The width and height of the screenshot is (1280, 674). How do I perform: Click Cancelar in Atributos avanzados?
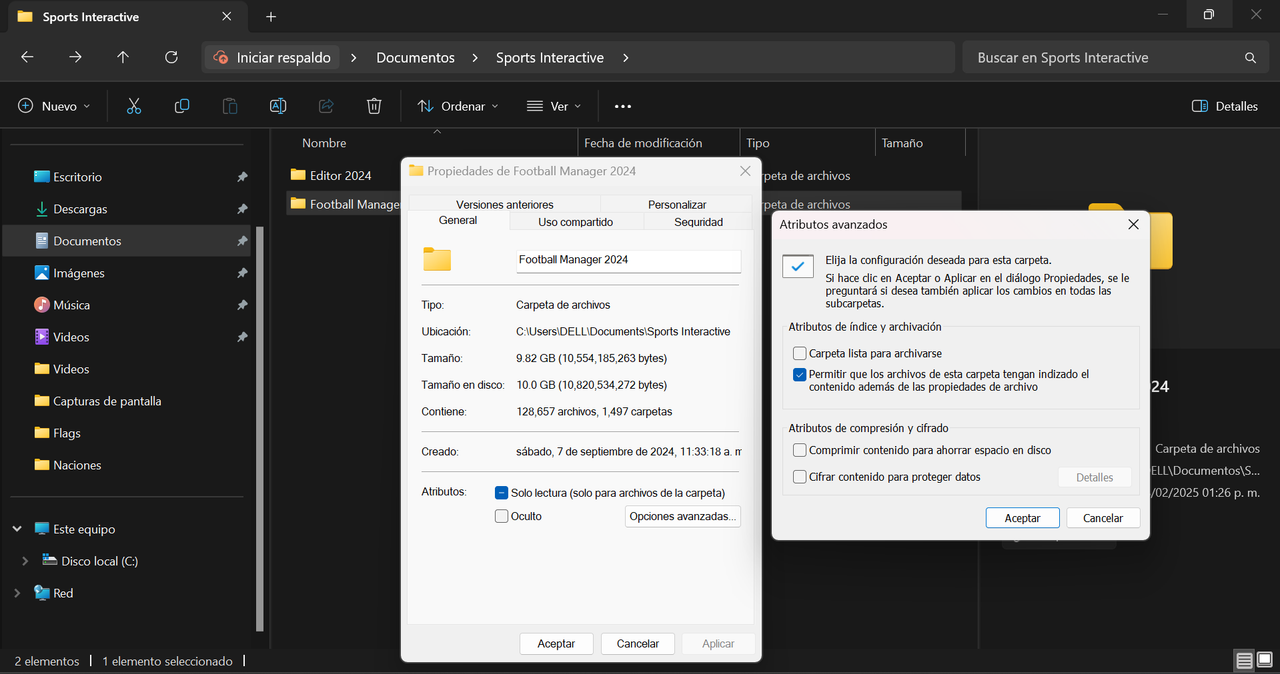tap(1103, 518)
